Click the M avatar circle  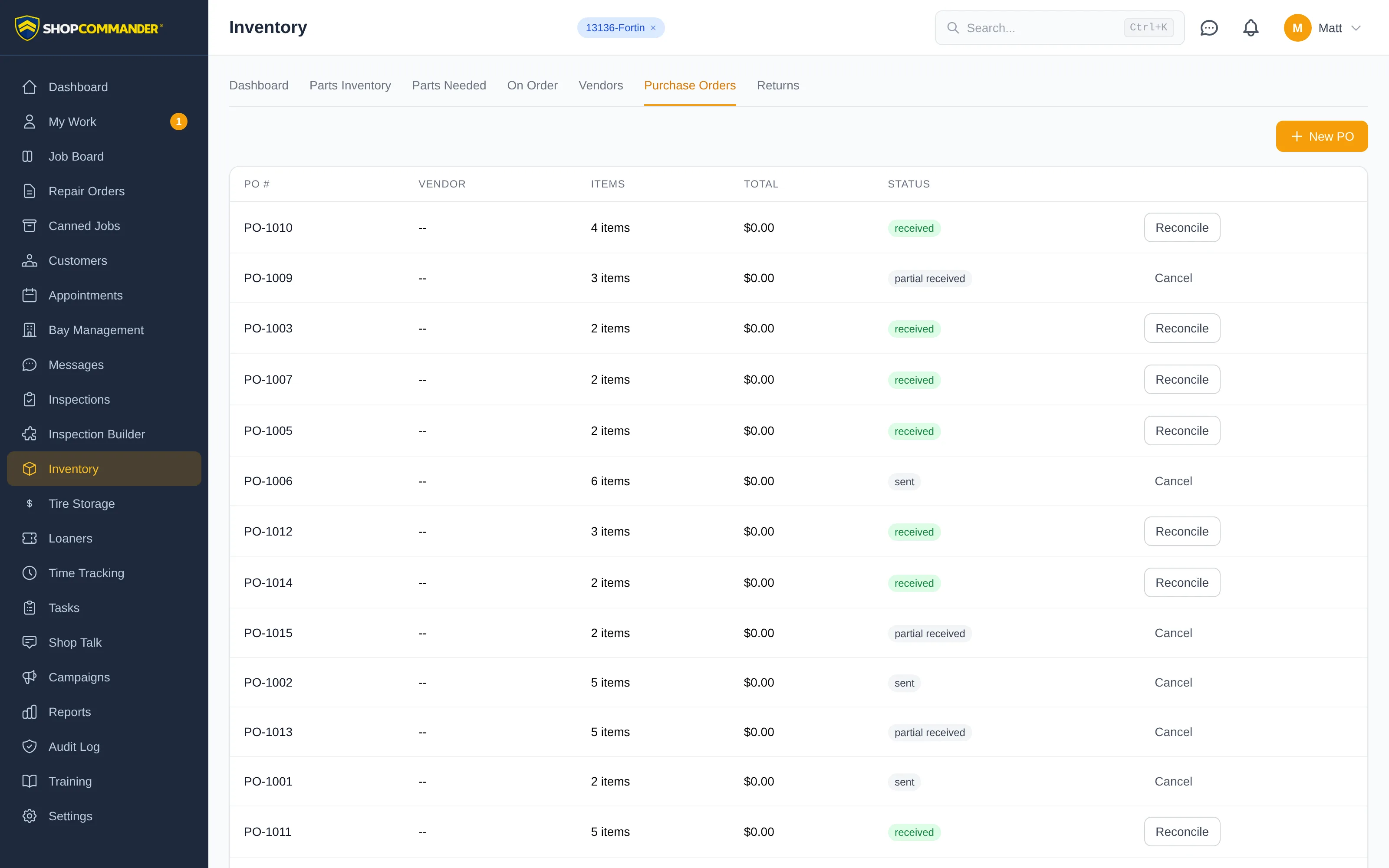click(x=1297, y=27)
